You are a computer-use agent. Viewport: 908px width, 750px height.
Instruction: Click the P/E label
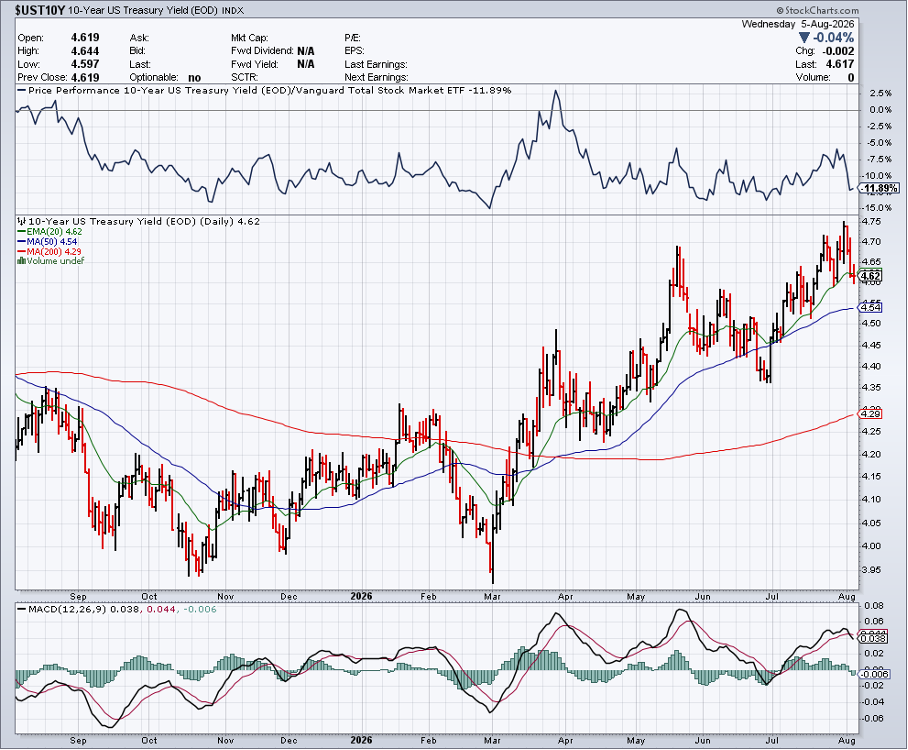(353, 38)
